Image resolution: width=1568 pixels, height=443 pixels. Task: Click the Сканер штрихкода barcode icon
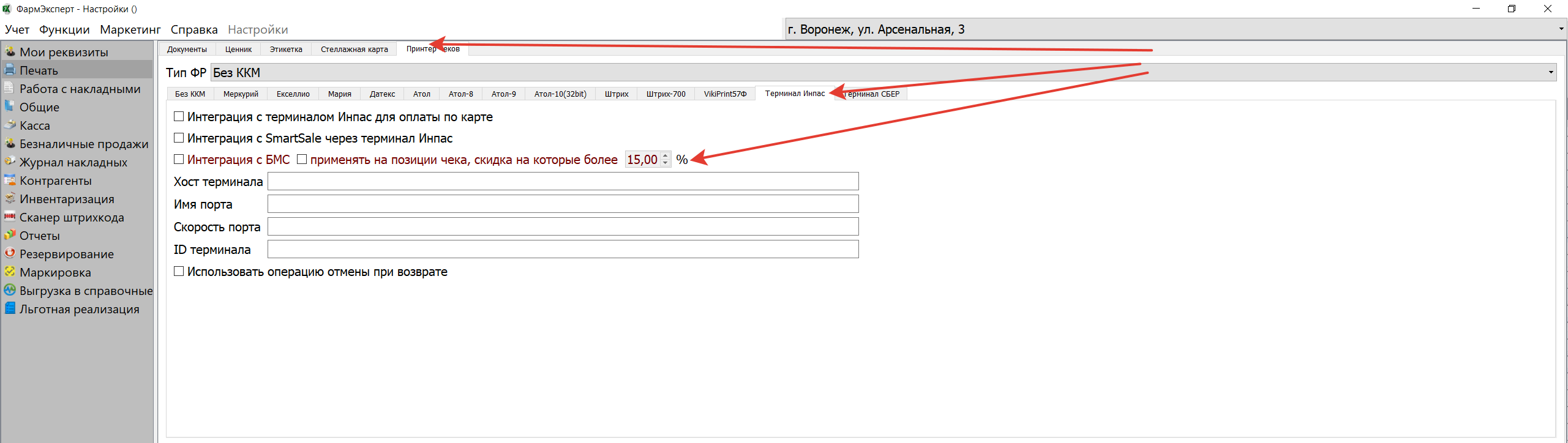point(10,217)
